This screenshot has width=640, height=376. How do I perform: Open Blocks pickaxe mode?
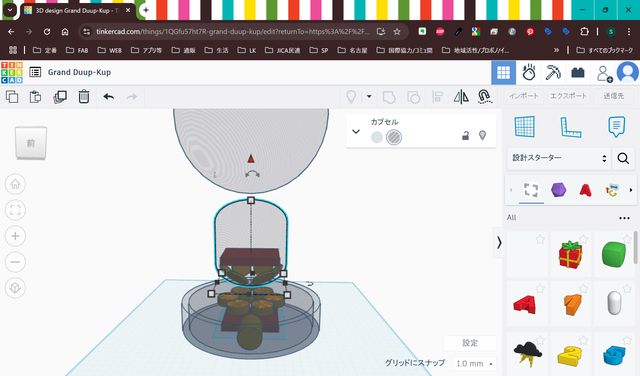coord(553,73)
